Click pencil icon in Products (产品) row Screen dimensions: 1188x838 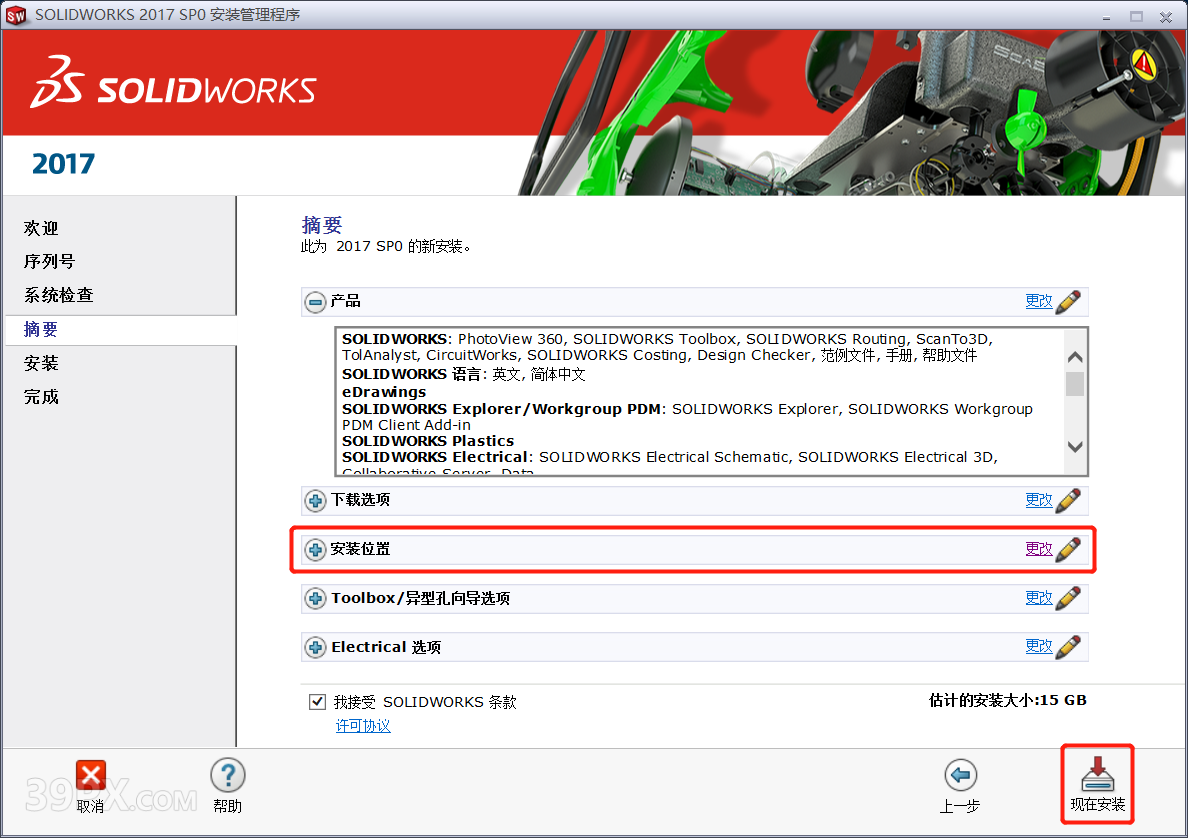1068,301
